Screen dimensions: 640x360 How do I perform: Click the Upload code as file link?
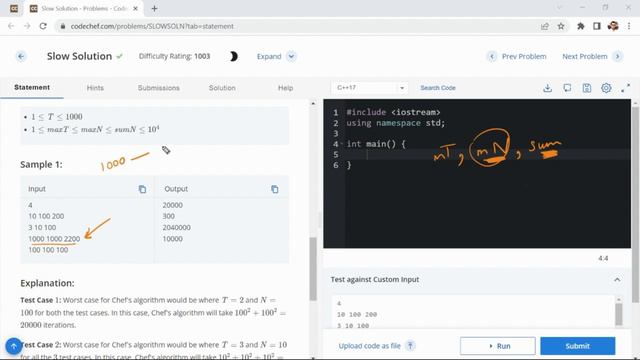369,346
